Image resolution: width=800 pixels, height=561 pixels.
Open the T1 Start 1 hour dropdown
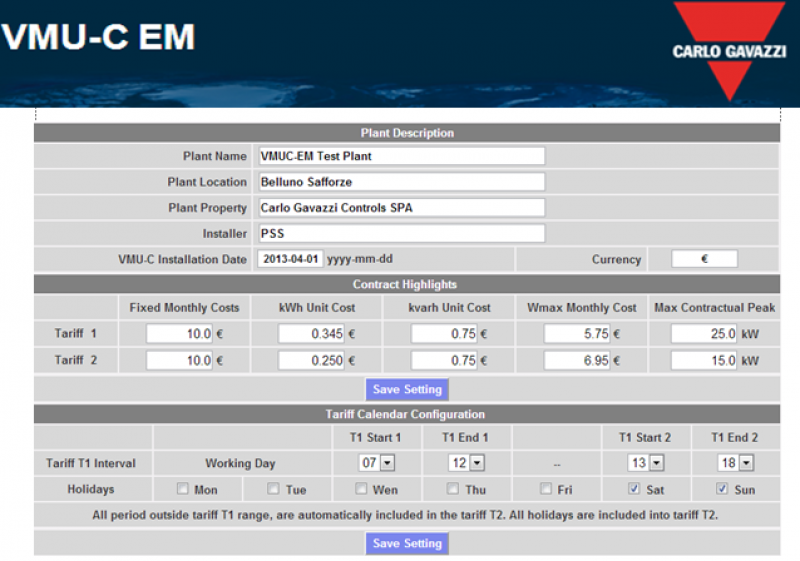pos(377,463)
